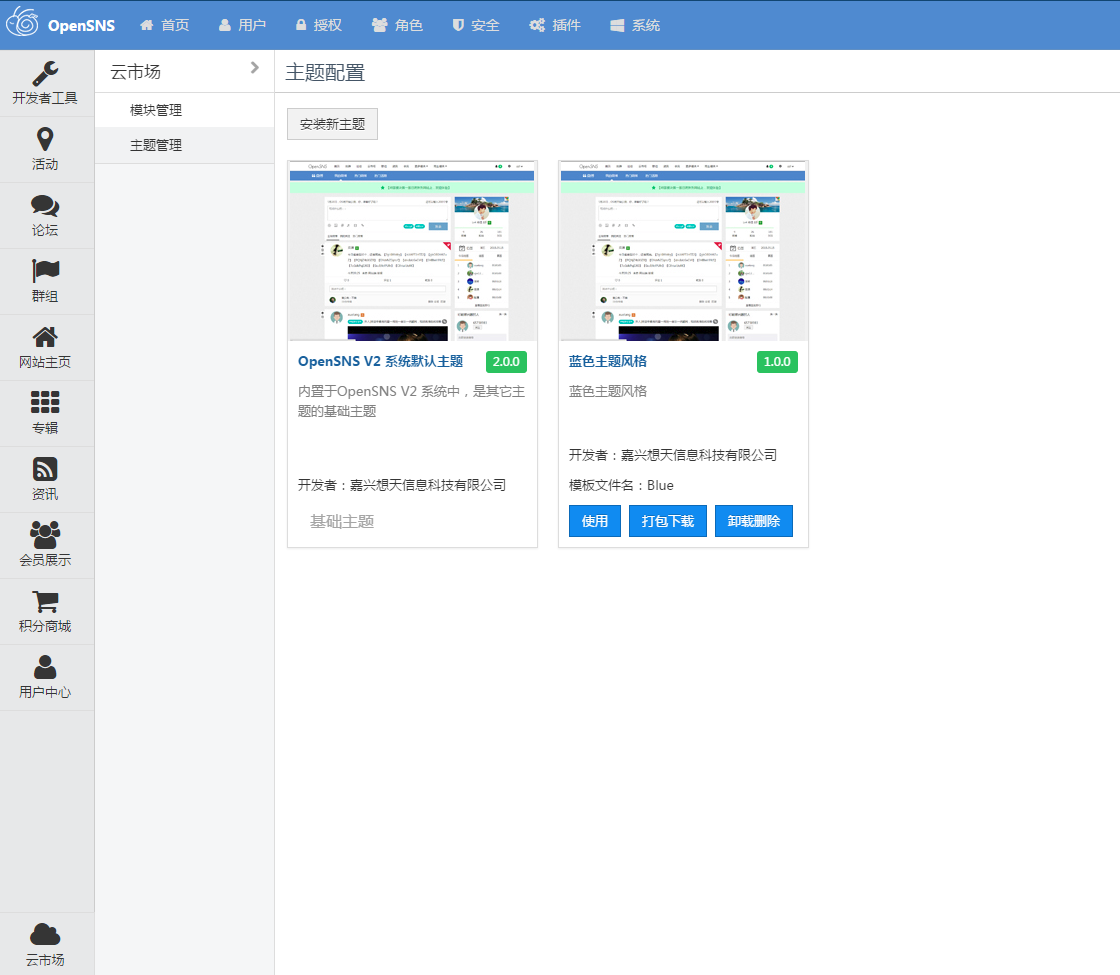This screenshot has width=1120, height=975.
Task: Open the 授权 top menu
Action: (x=319, y=25)
